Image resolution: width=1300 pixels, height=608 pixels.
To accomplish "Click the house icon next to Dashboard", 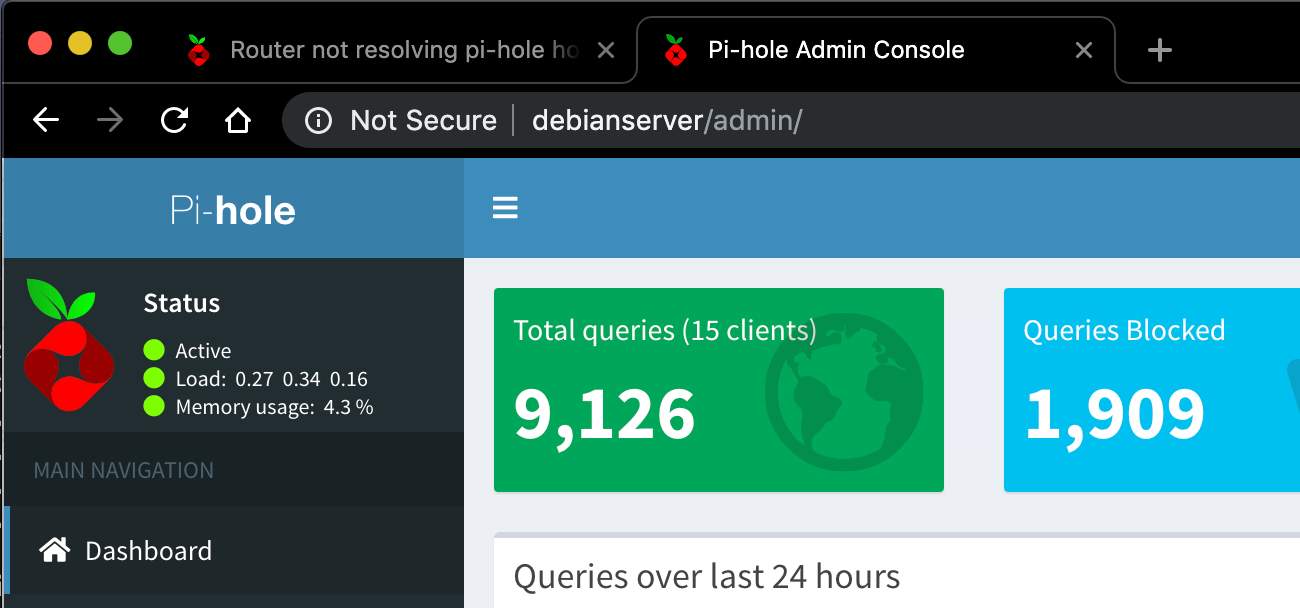I will point(54,550).
